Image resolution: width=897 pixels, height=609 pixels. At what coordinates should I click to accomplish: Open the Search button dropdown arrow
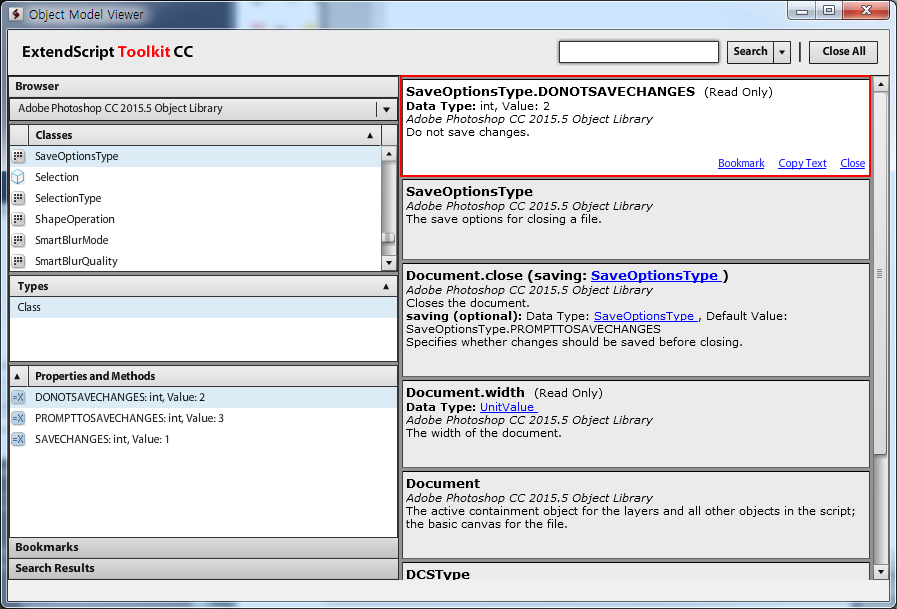tap(781, 52)
